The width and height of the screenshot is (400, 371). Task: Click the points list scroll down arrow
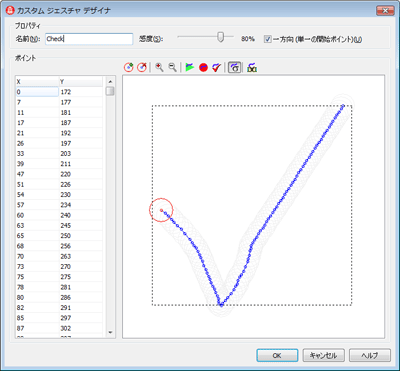(x=110, y=333)
